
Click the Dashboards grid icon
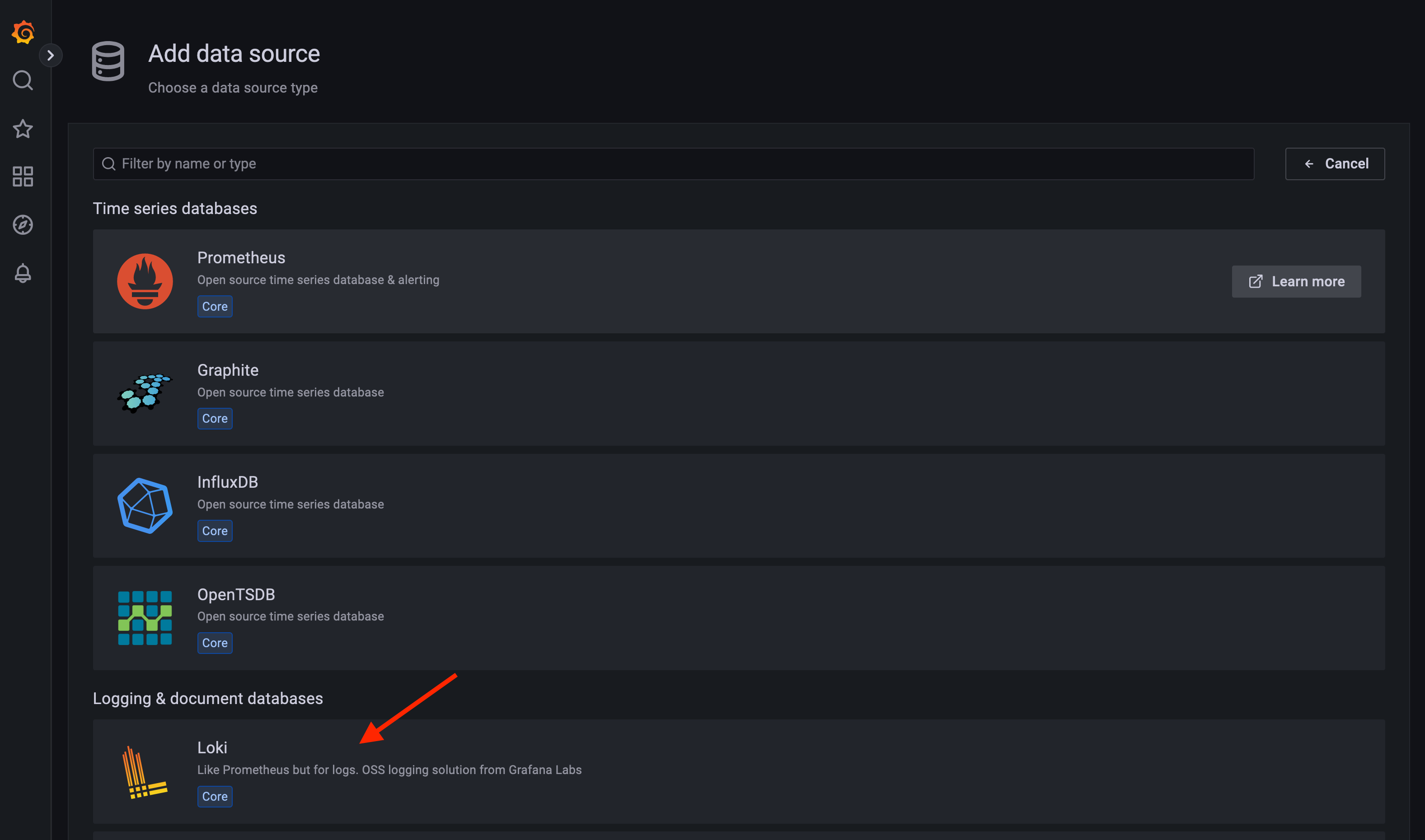coord(23,176)
